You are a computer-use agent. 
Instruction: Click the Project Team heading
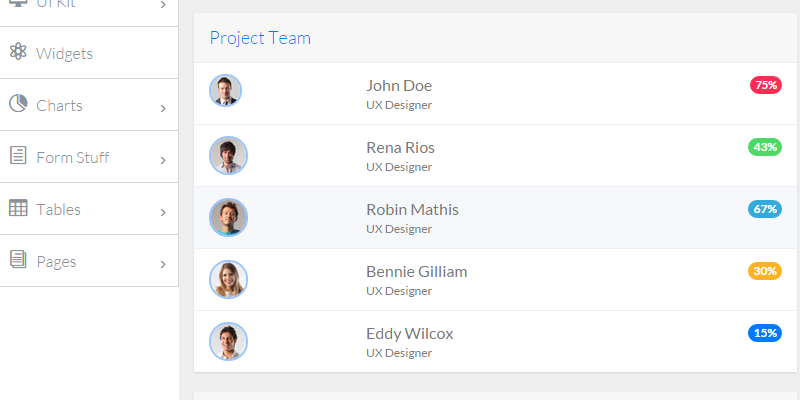coord(260,38)
